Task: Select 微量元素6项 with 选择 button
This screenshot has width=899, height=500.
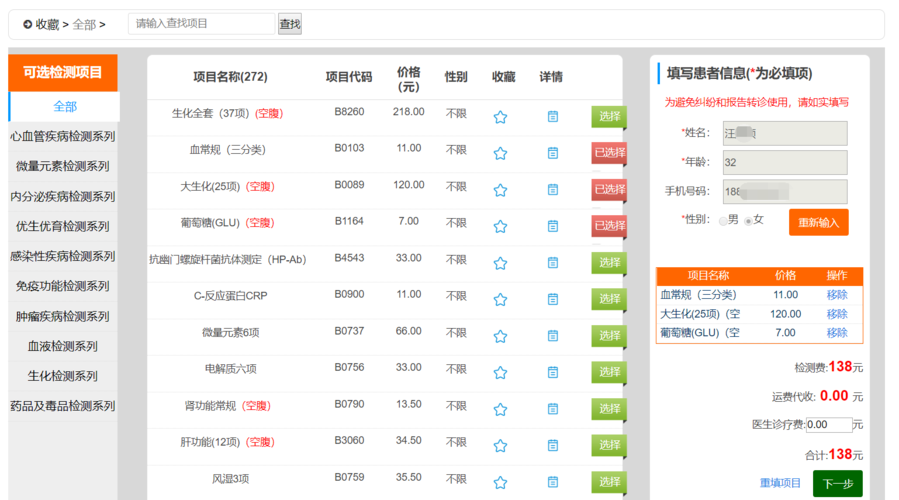Action: (x=609, y=335)
